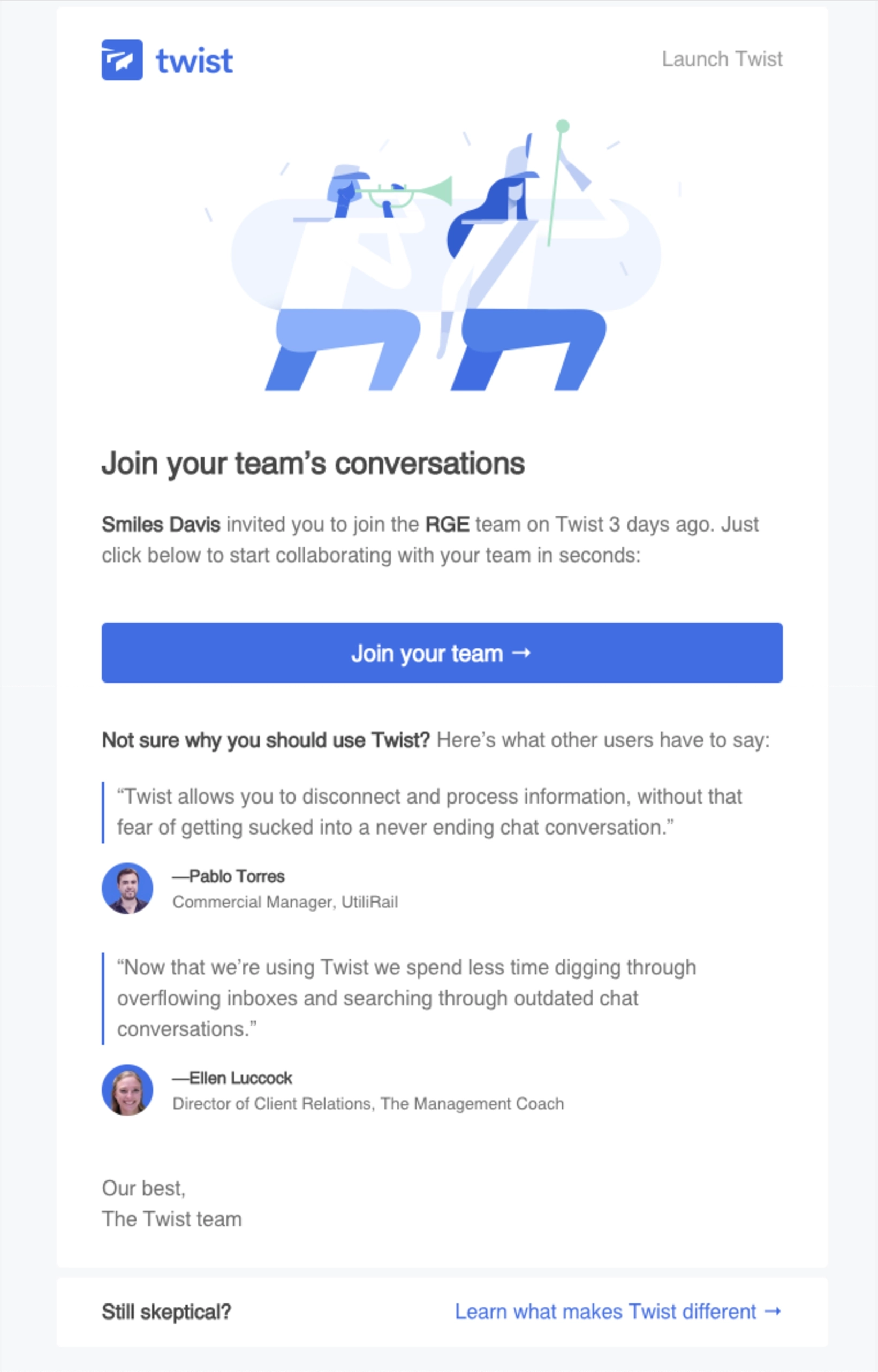Click the Twist paper plane logo icon

[122, 59]
